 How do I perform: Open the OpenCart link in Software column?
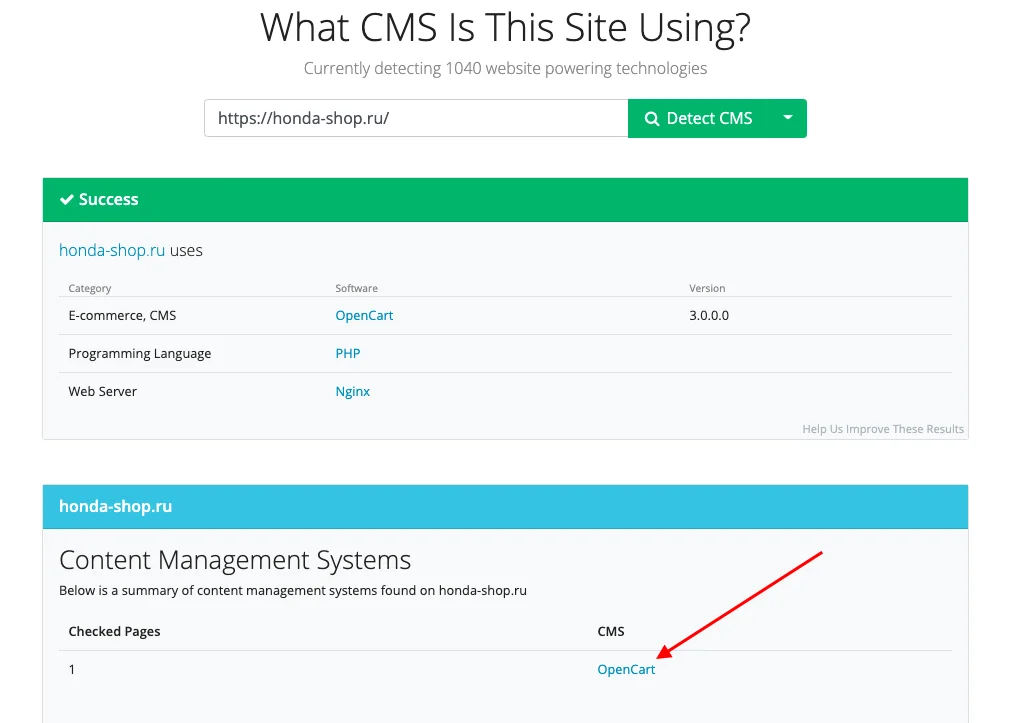(364, 315)
